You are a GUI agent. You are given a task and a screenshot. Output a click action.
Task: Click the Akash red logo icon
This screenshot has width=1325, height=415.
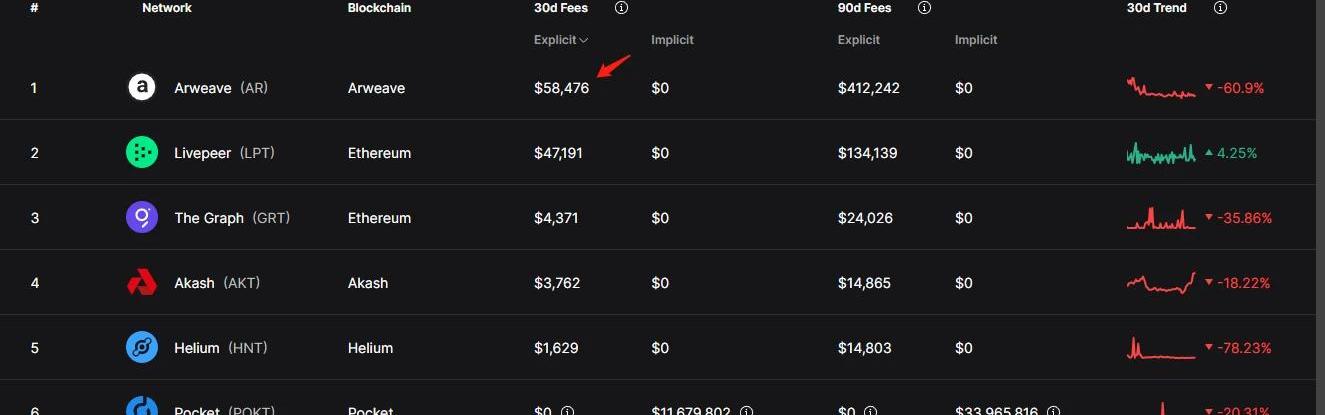pyautogui.click(x=142, y=283)
